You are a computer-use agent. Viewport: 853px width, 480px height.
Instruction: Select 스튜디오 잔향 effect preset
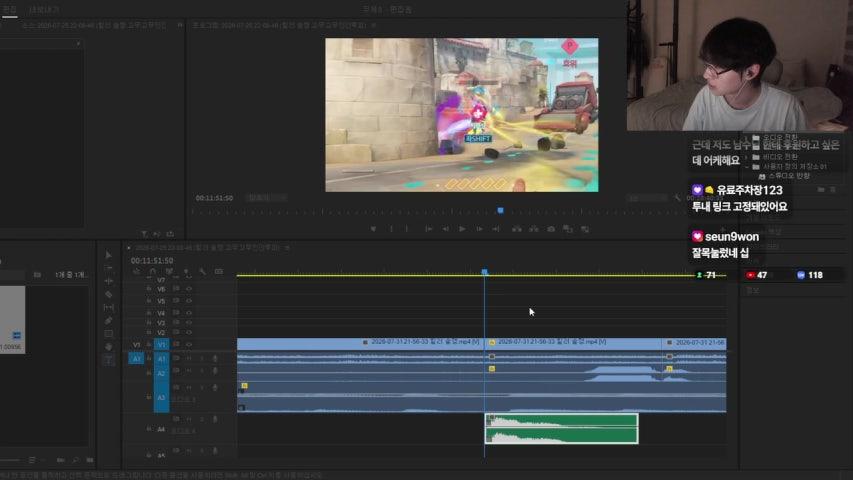tap(789, 176)
